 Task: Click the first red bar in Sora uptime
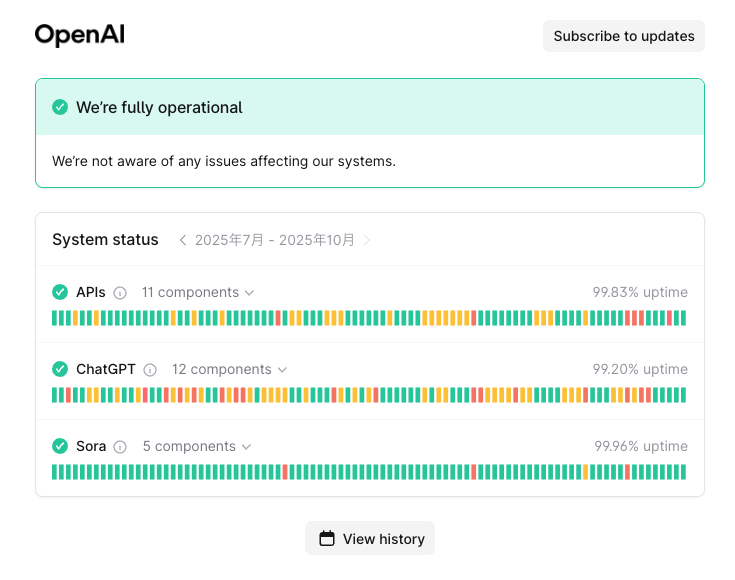(x=285, y=472)
